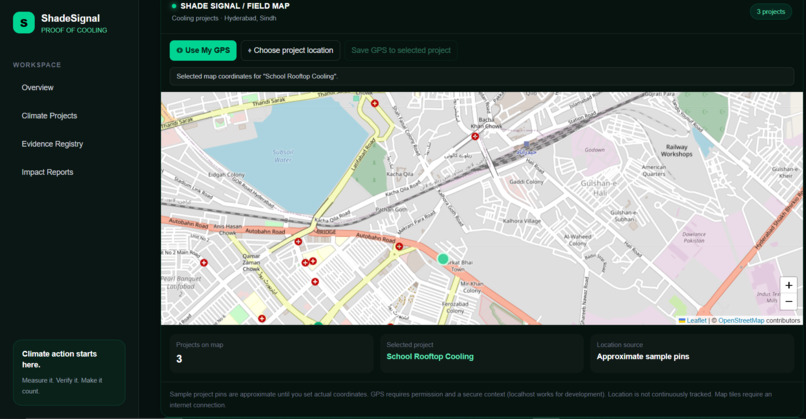Open the OpenStreetMap attribution link
Image resolution: width=806 pixels, height=419 pixels.
pos(741,320)
